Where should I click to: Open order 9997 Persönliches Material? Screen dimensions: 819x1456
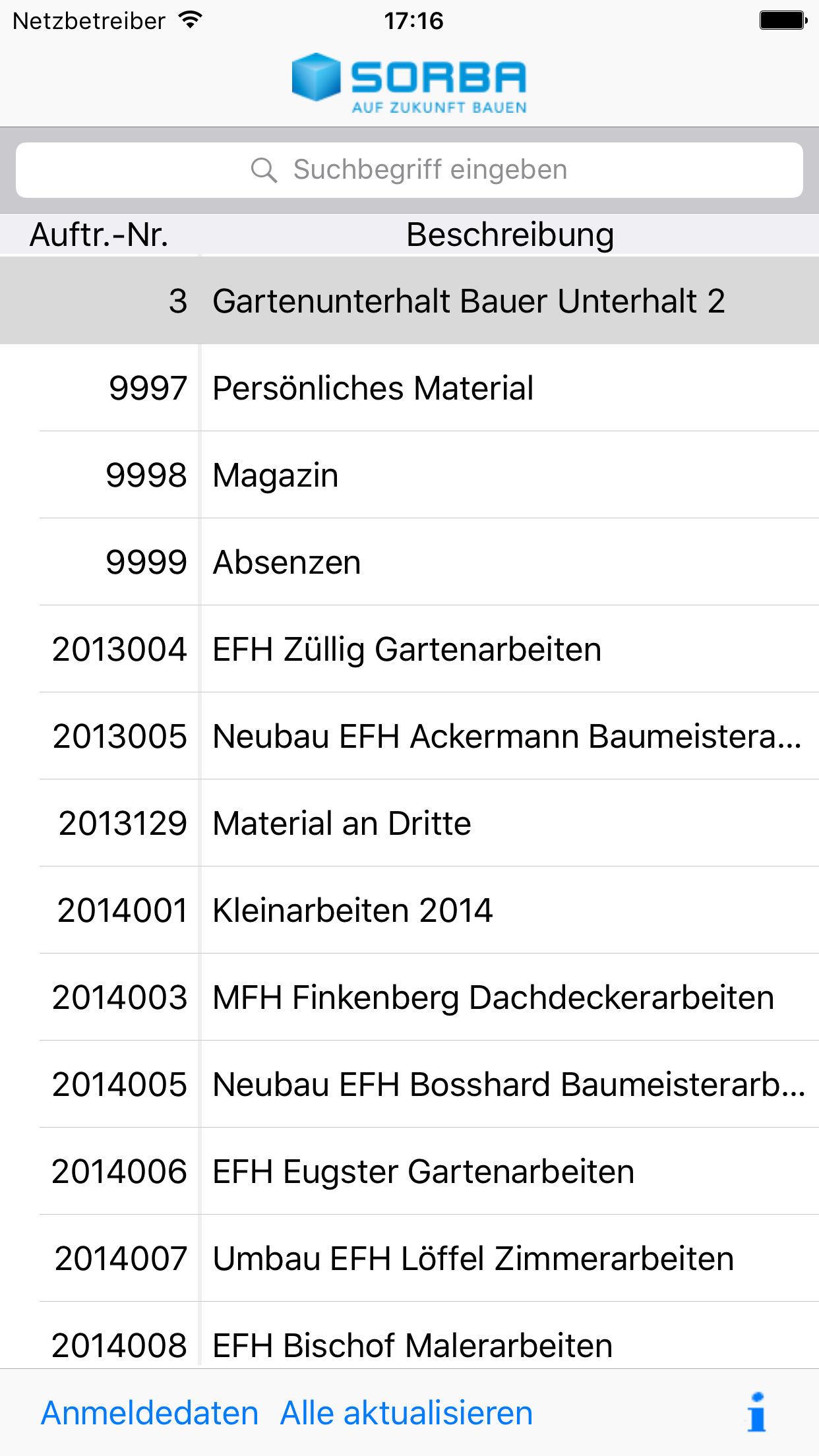[x=409, y=388]
